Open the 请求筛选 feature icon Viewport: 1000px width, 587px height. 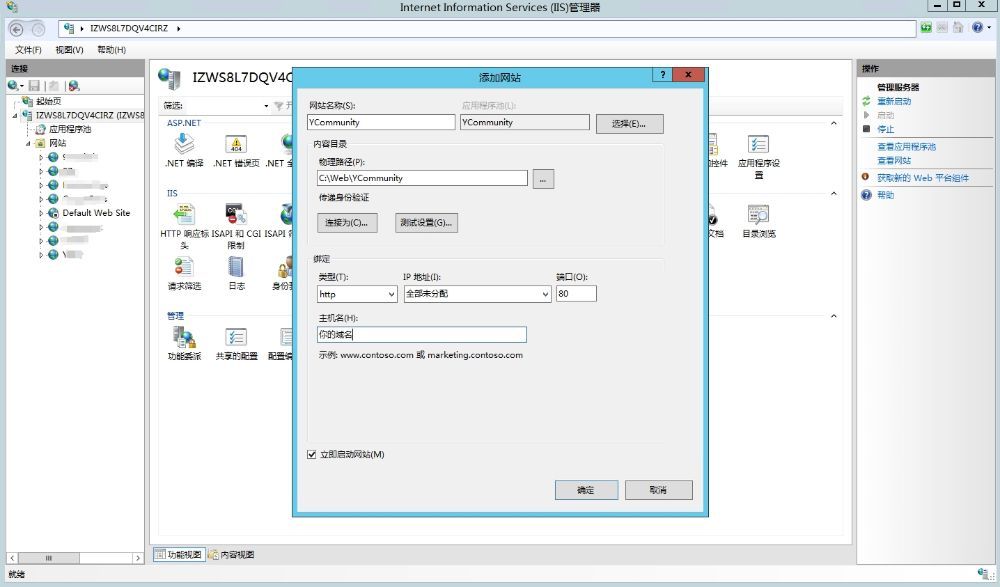pyautogui.click(x=184, y=267)
